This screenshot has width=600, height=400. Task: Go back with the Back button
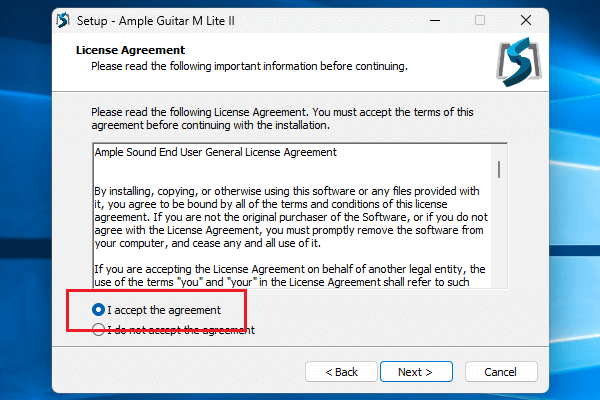click(x=339, y=372)
